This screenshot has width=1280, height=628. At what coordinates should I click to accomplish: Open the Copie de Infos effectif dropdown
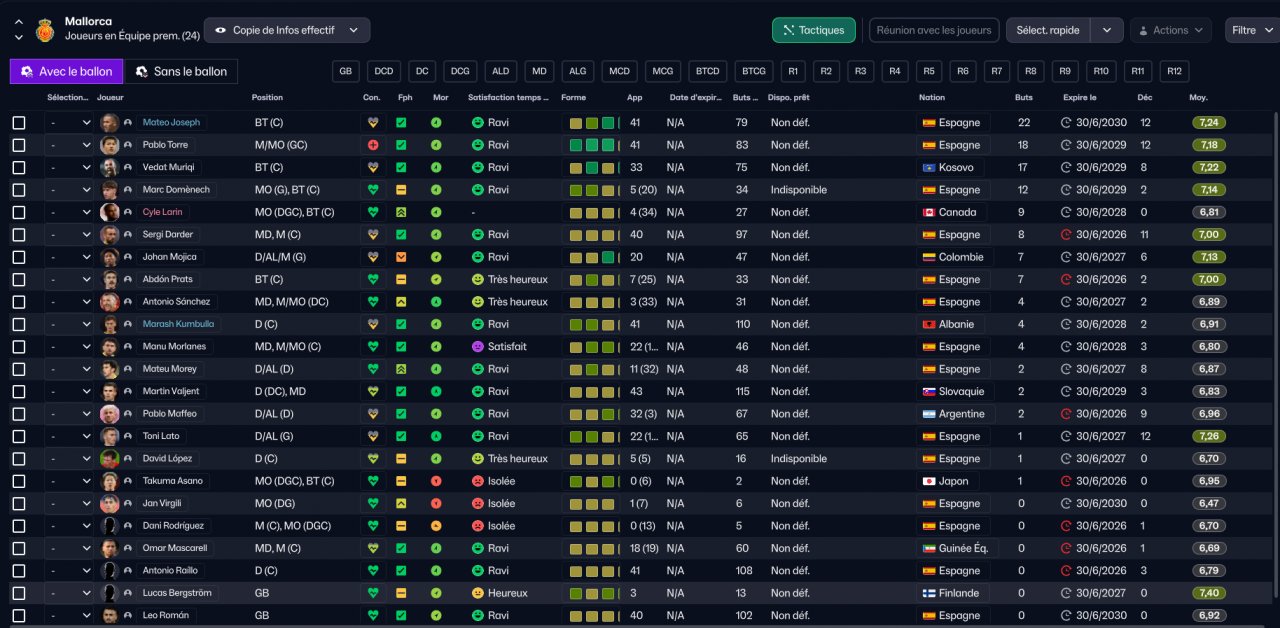pos(287,30)
